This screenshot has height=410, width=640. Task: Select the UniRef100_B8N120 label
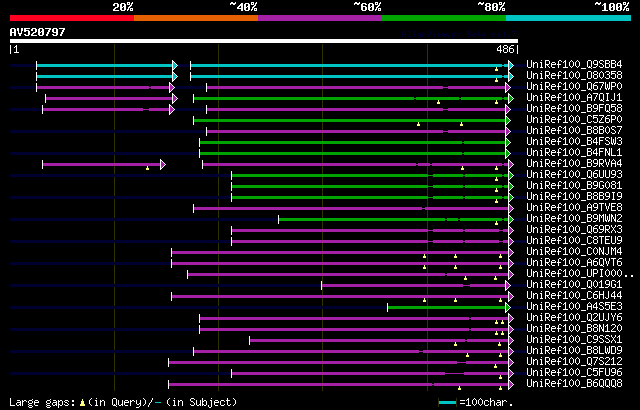tap(574, 329)
